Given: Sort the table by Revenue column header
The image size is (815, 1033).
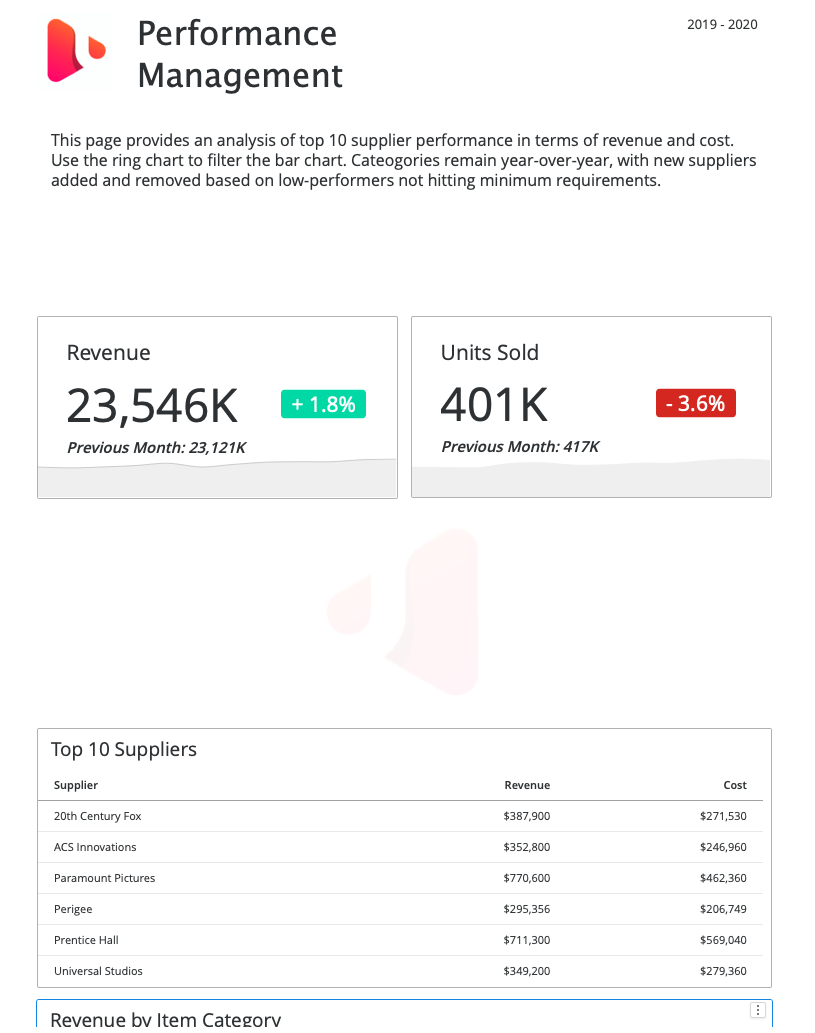Looking at the screenshot, I should pos(527,785).
